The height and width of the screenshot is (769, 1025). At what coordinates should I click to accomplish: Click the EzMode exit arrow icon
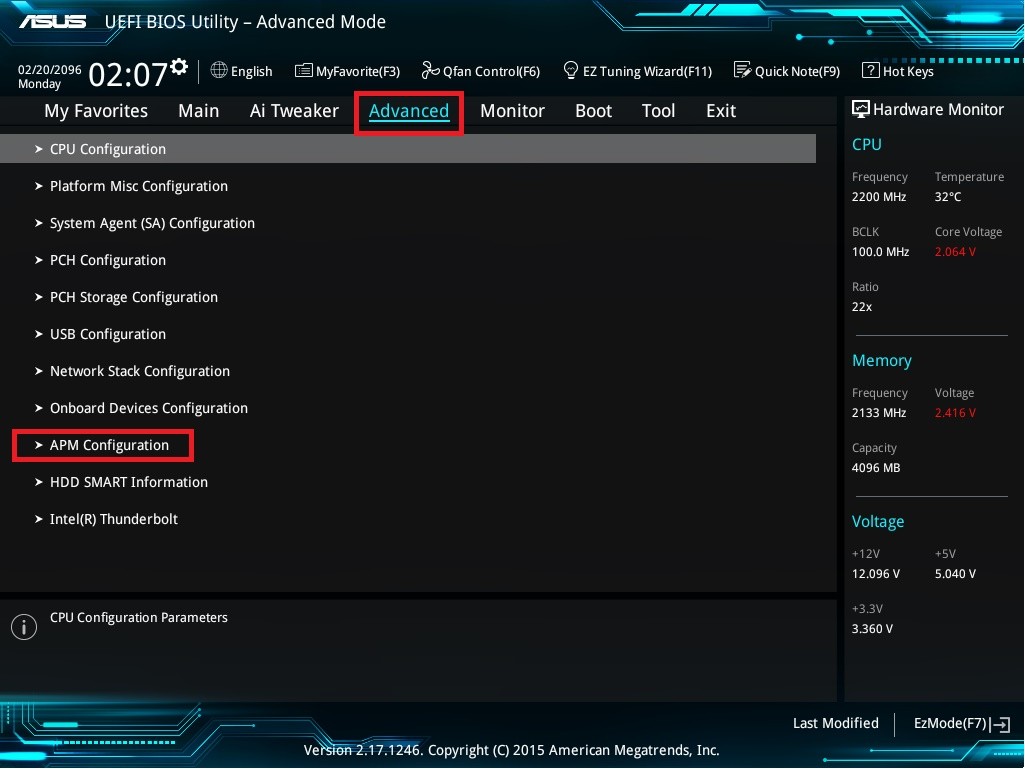point(1001,724)
